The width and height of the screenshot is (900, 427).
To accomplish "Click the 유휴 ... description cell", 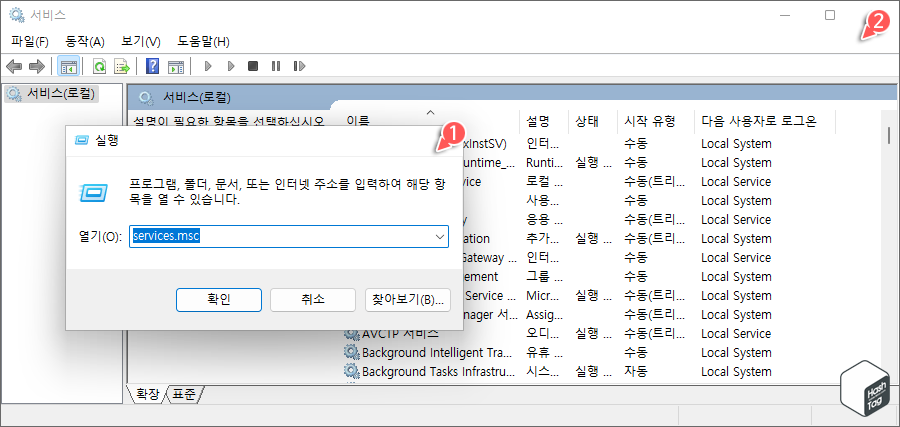I will click(544, 352).
